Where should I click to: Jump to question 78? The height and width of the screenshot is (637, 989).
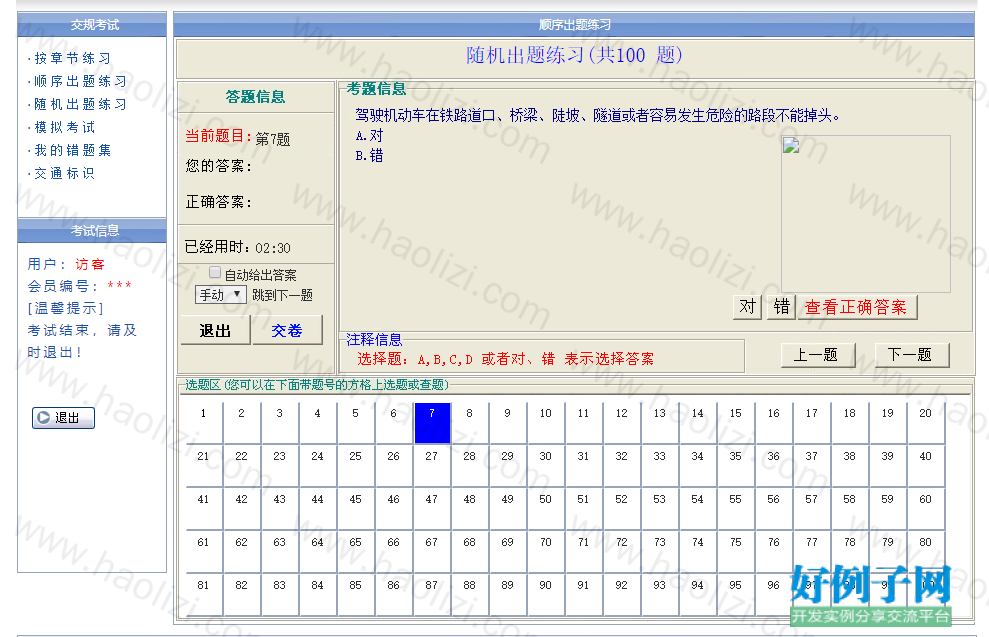pos(850,552)
